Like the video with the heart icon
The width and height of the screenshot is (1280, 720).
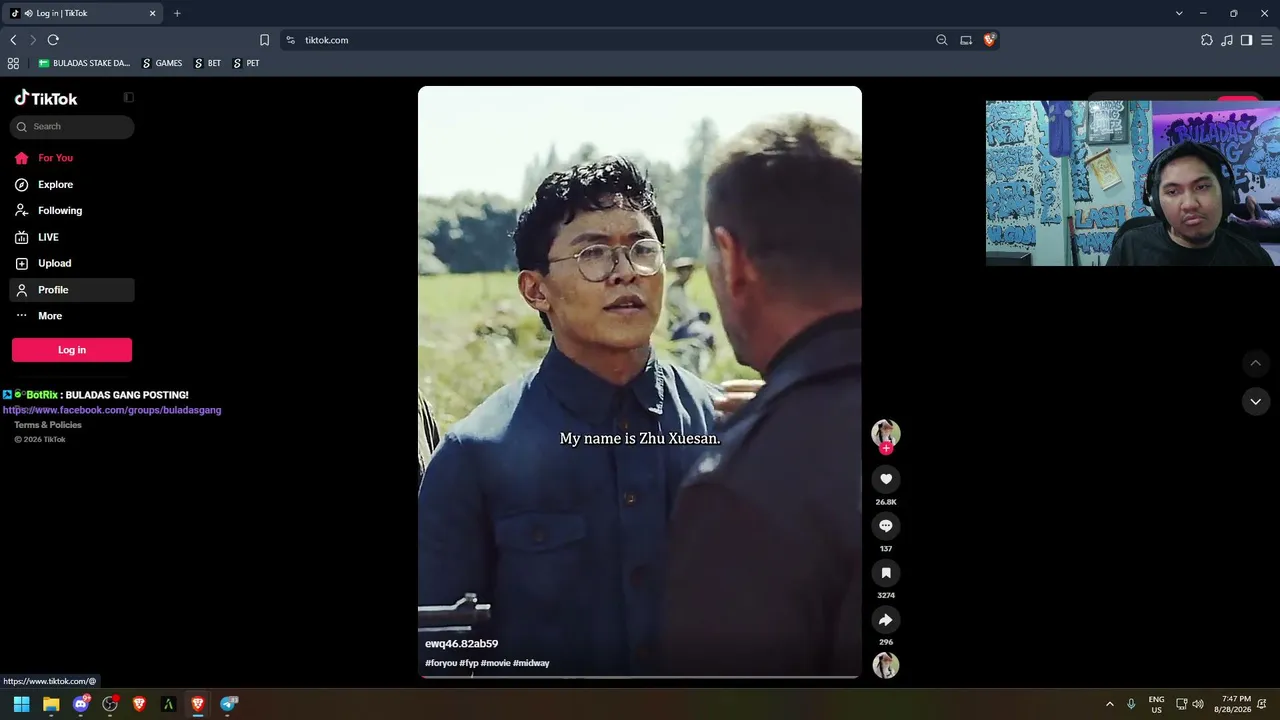tap(886, 479)
